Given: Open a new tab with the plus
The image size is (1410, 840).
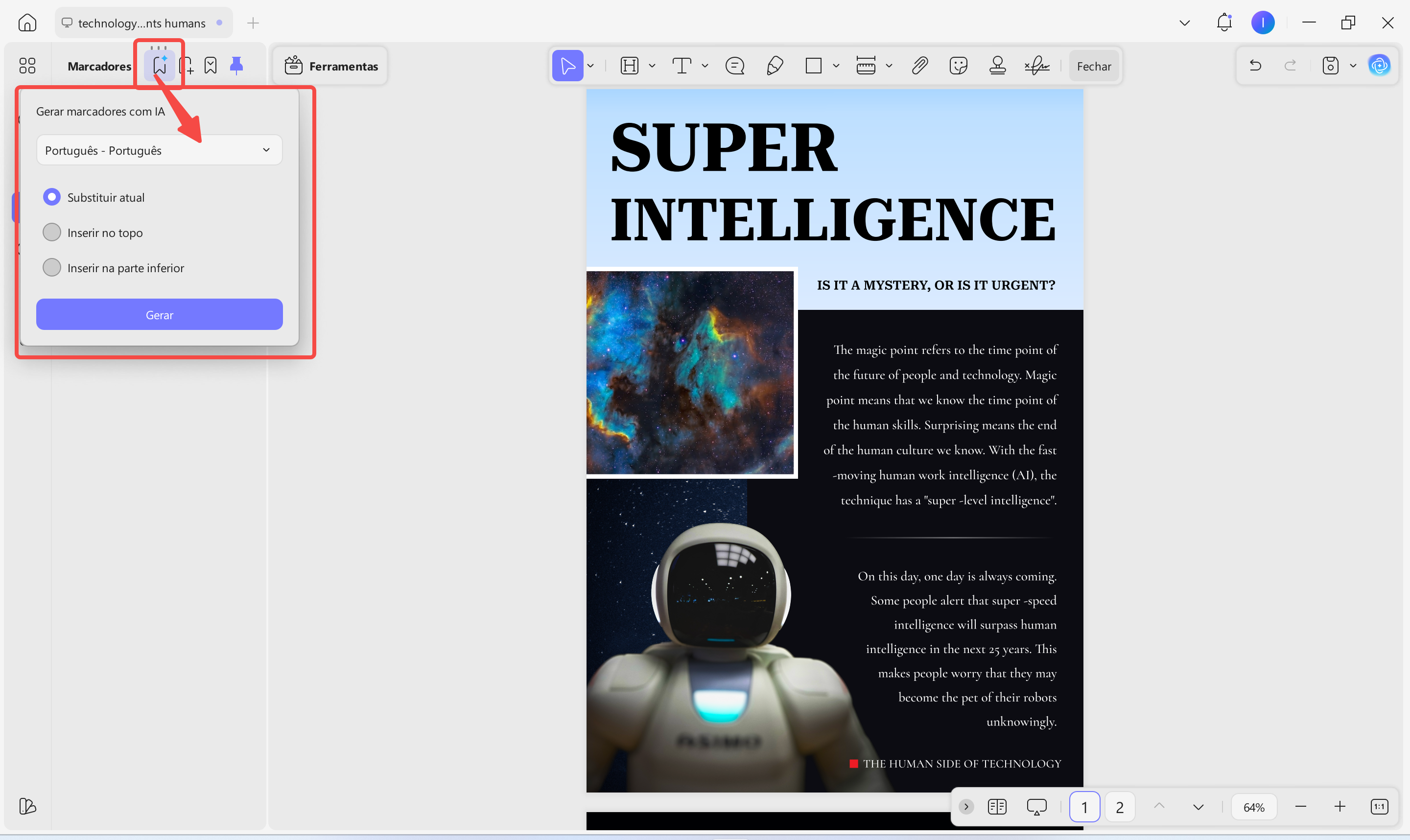Looking at the screenshot, I should (253, 23).
